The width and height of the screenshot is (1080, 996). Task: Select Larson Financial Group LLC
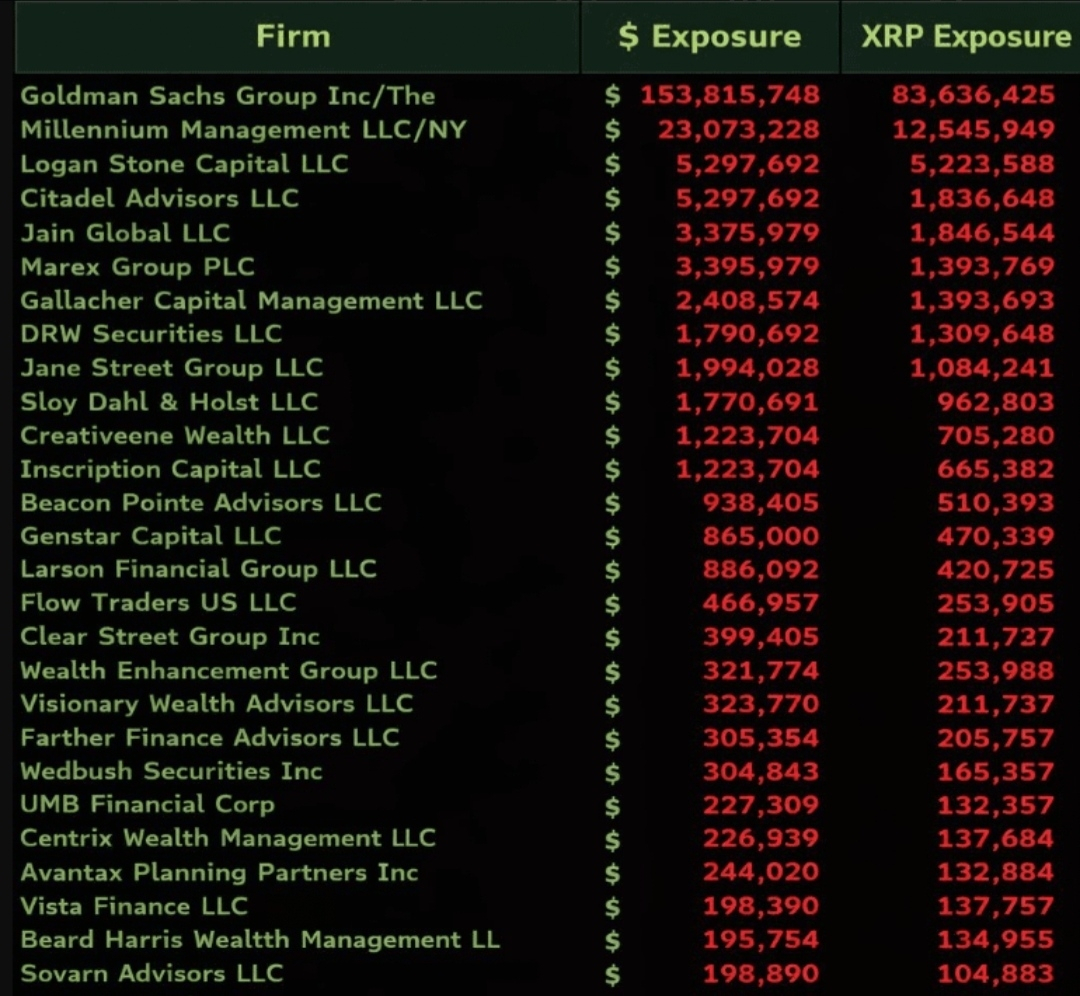[x=198, y=569]
